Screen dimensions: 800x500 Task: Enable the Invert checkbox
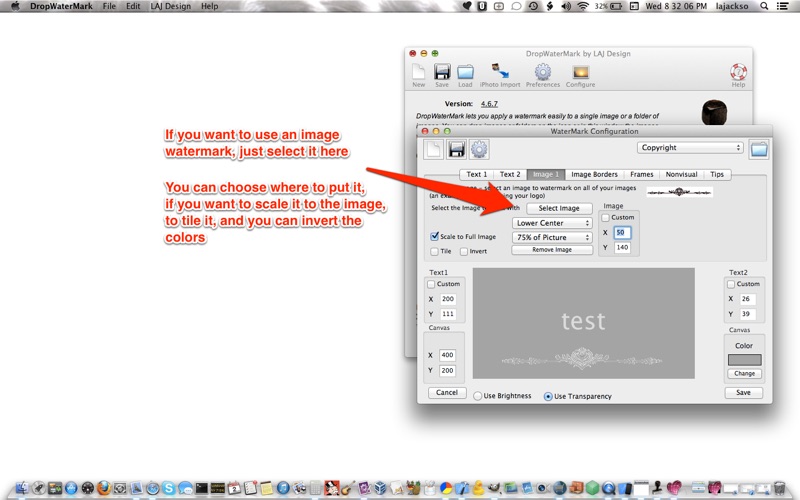click(464, 252)
